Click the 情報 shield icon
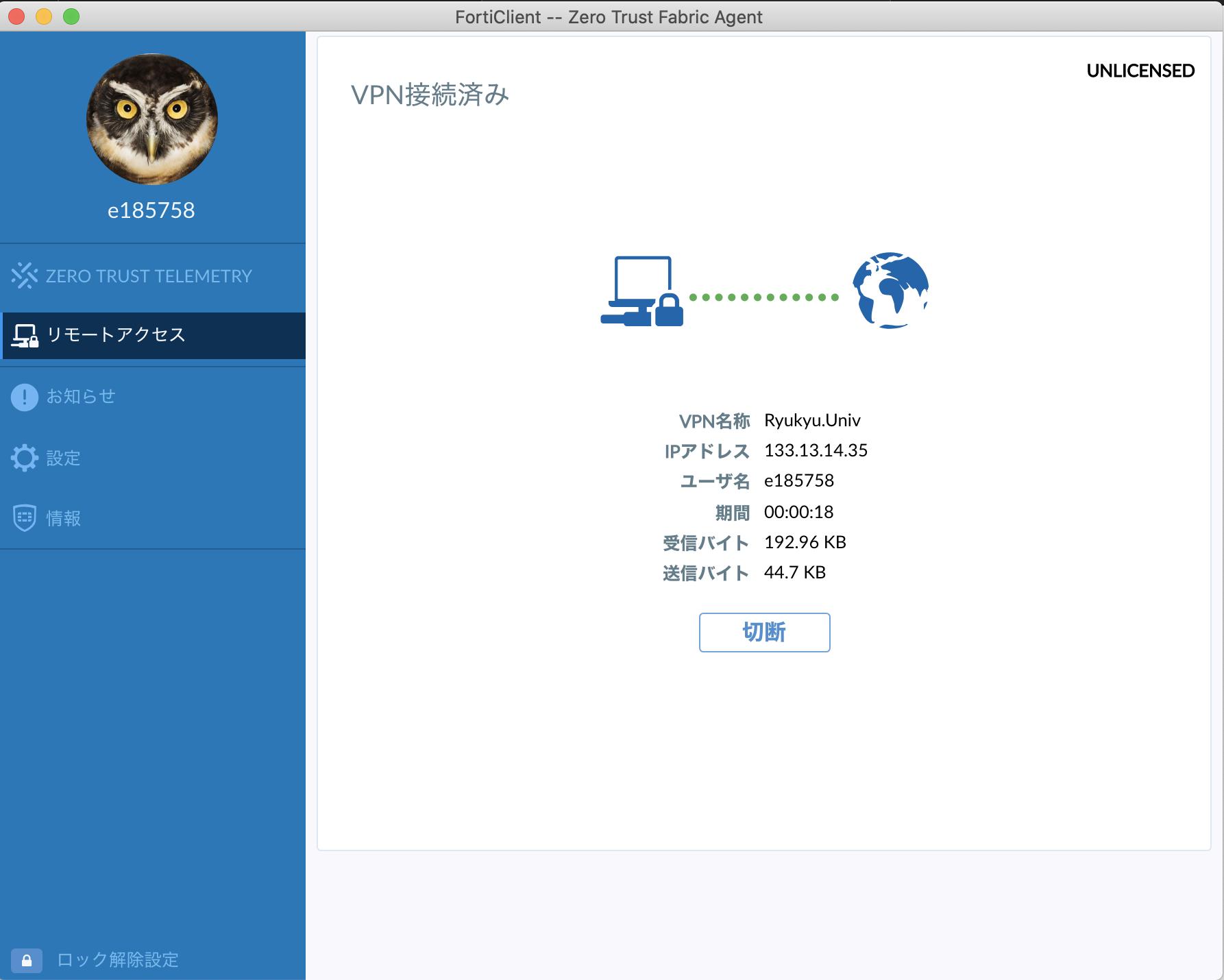Viewport: 1224px width, 980px height. [25, 518]
